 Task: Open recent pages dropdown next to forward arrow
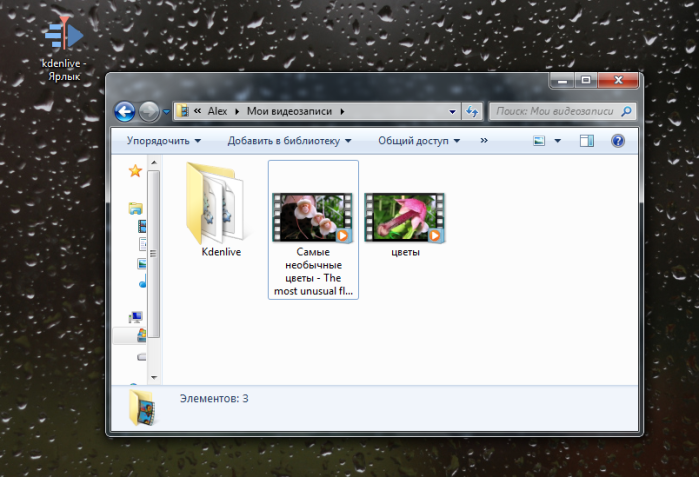[166, 111]
